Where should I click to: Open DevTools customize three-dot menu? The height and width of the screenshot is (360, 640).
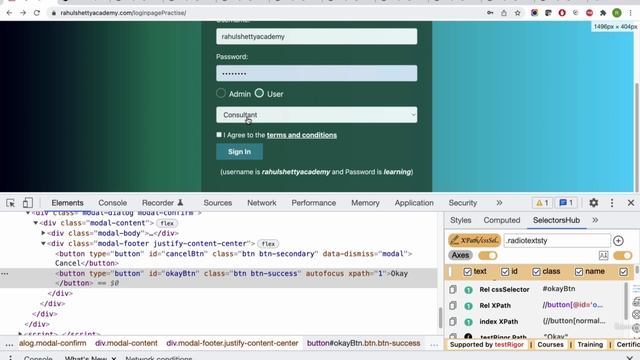tap(612, 202)
